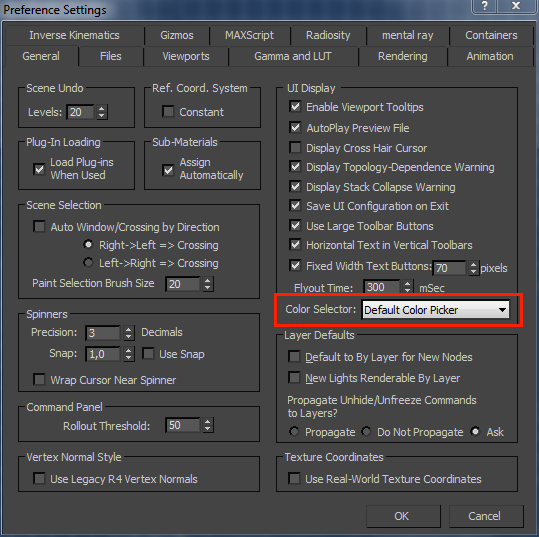Select the Do Not Propagate option
This screenshot has height=537, width=539.
(x=366, y=431)
